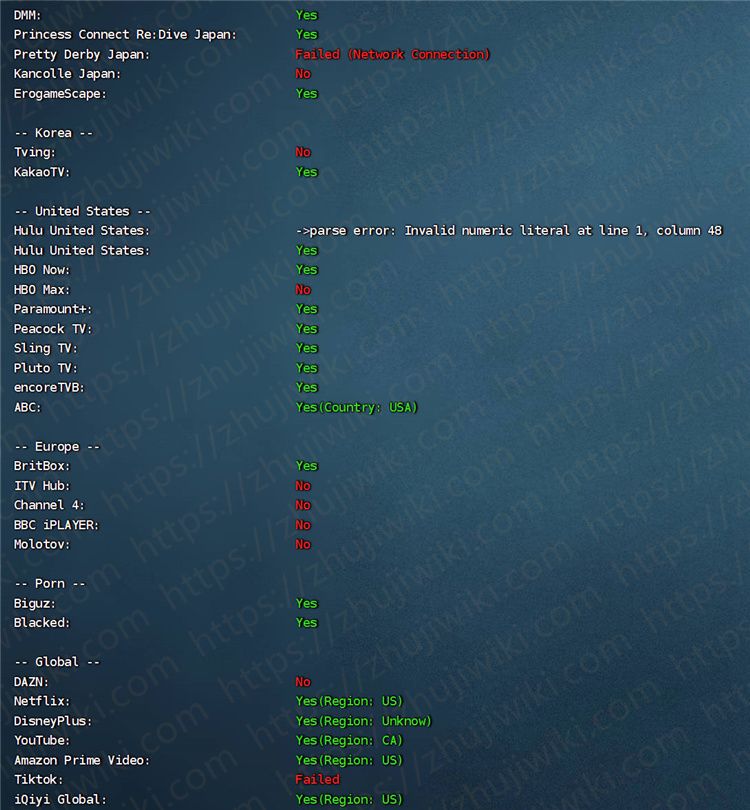This screenshot has height=810, width=750.
Task: Click the Princess Connect Re:Dive Japan label
Action: [125, 34]
